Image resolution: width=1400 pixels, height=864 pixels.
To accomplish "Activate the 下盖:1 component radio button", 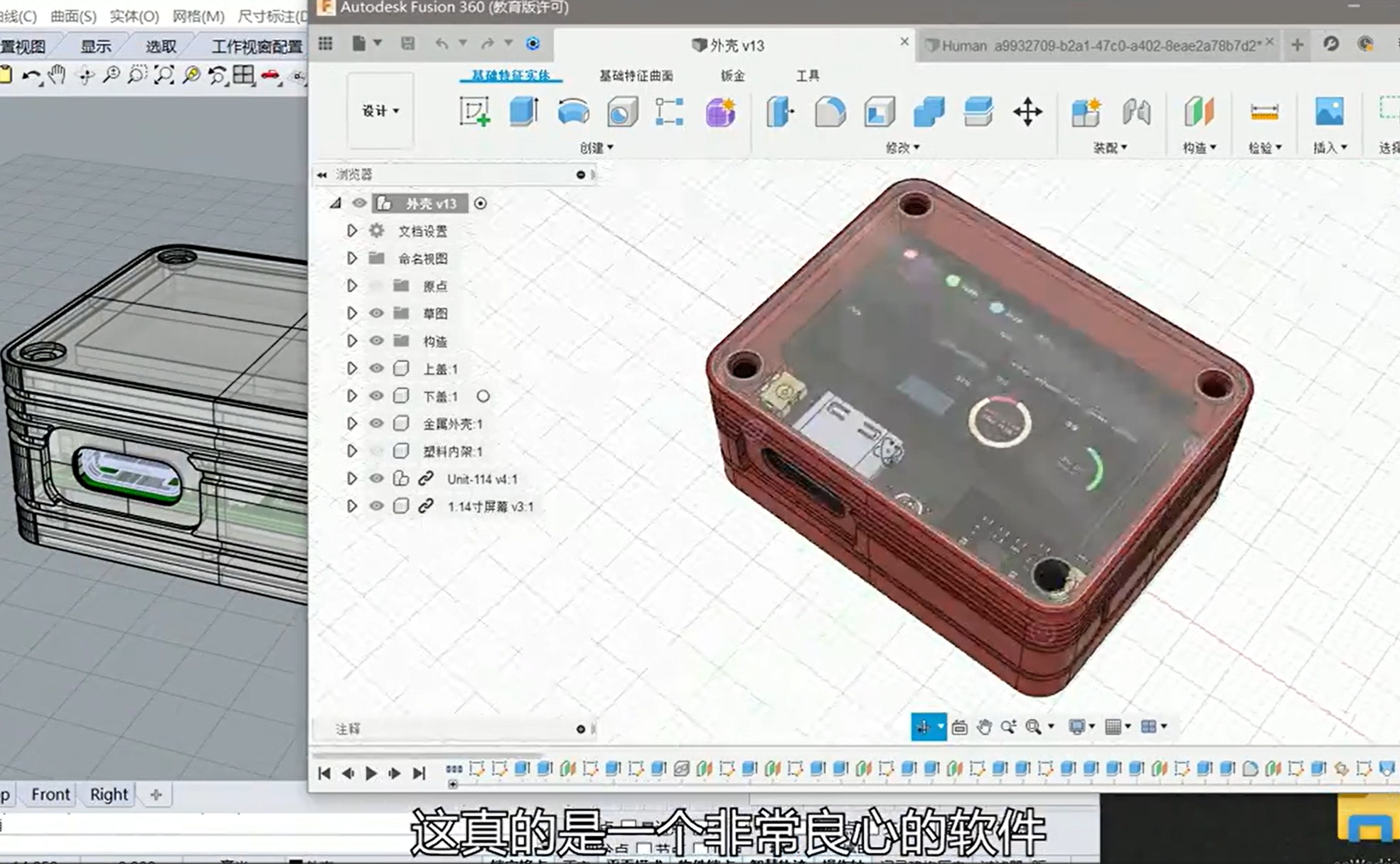I will tap(483, 396).
